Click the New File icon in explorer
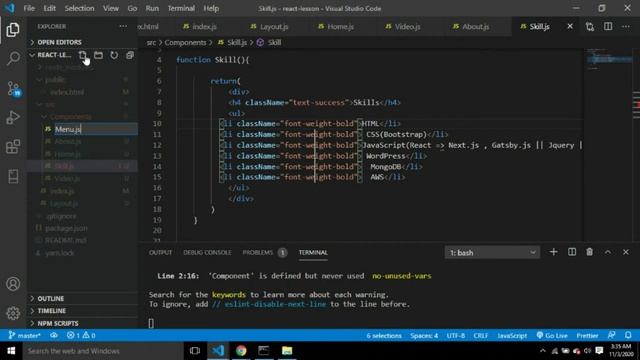The width and height of the screenshot is (640, 360). pos(83,55)
